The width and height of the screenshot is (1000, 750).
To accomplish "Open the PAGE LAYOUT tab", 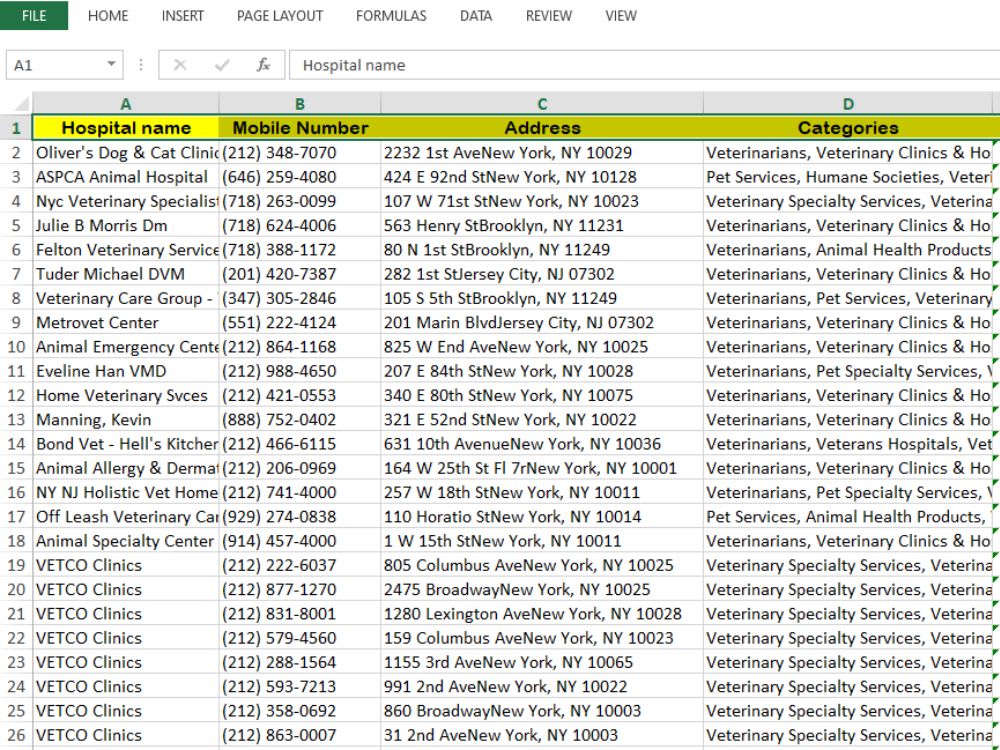I will tap(279, 16).
